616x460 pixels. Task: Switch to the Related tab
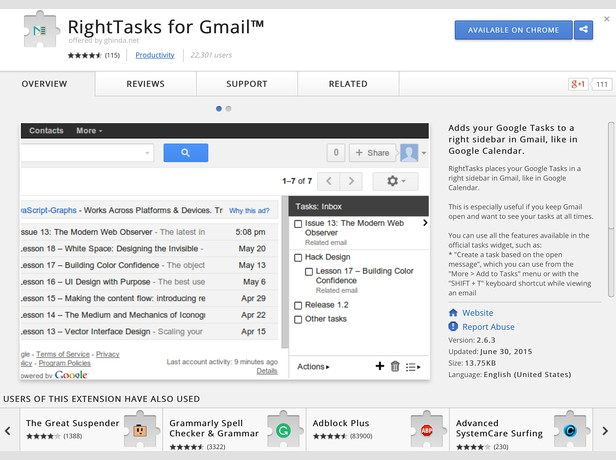click(x=348, y=84)
